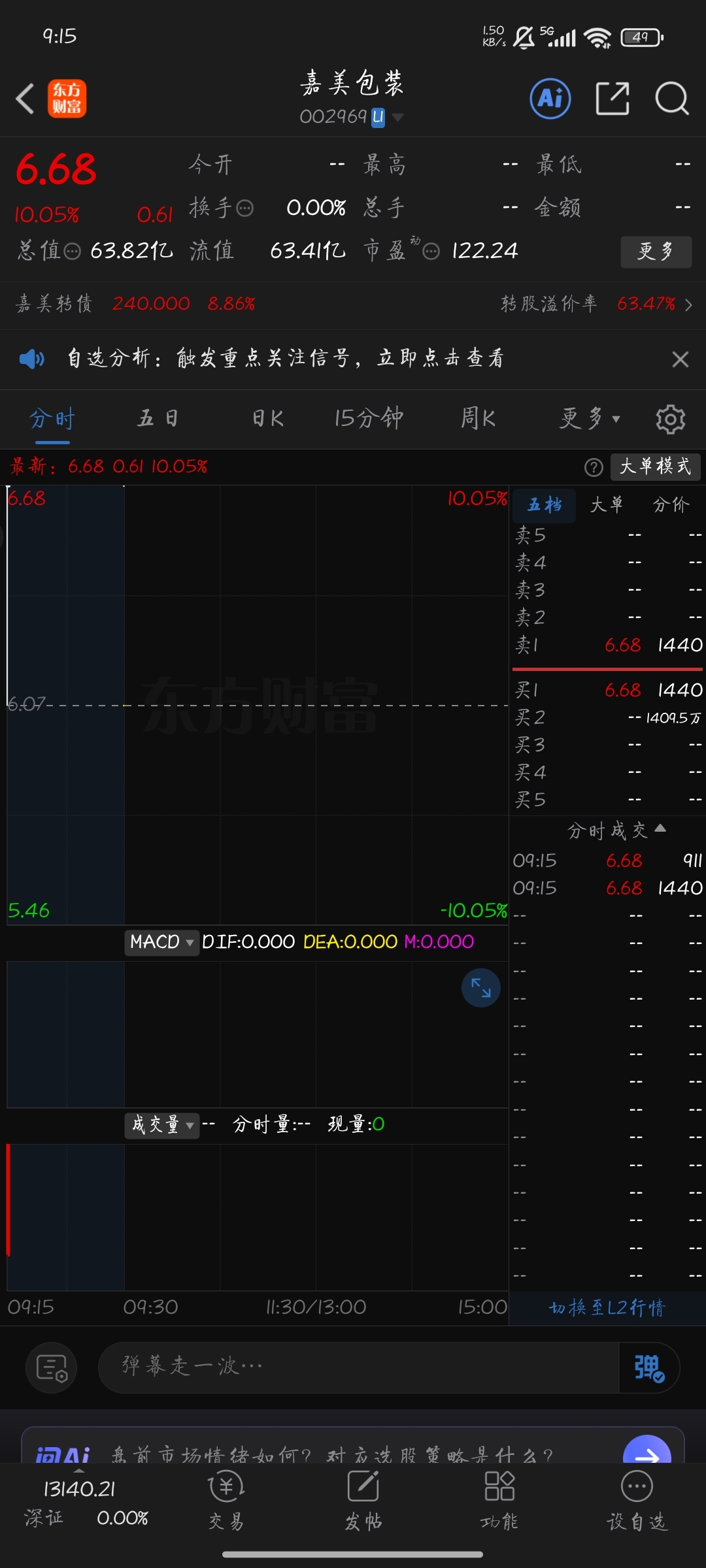Open 交易 trade icon
The image size is (706, 1568).
[x=226, y=1501]
